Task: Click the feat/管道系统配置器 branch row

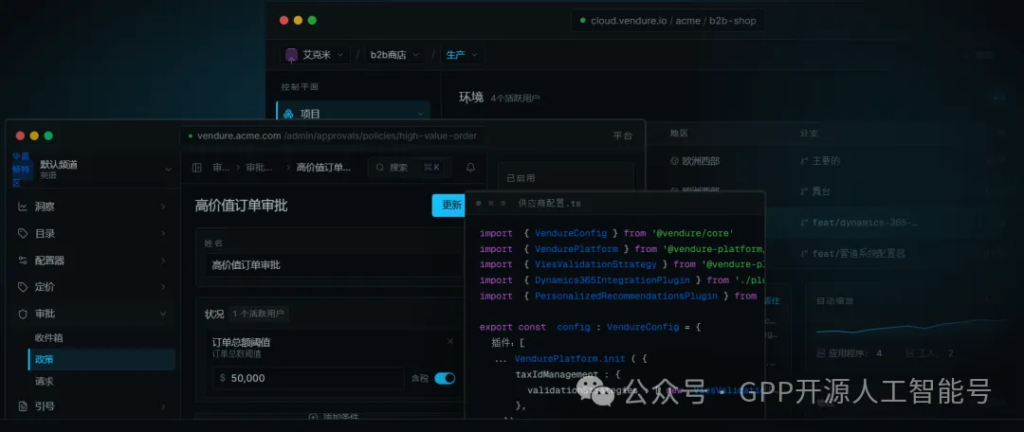Action: (852, 253)
